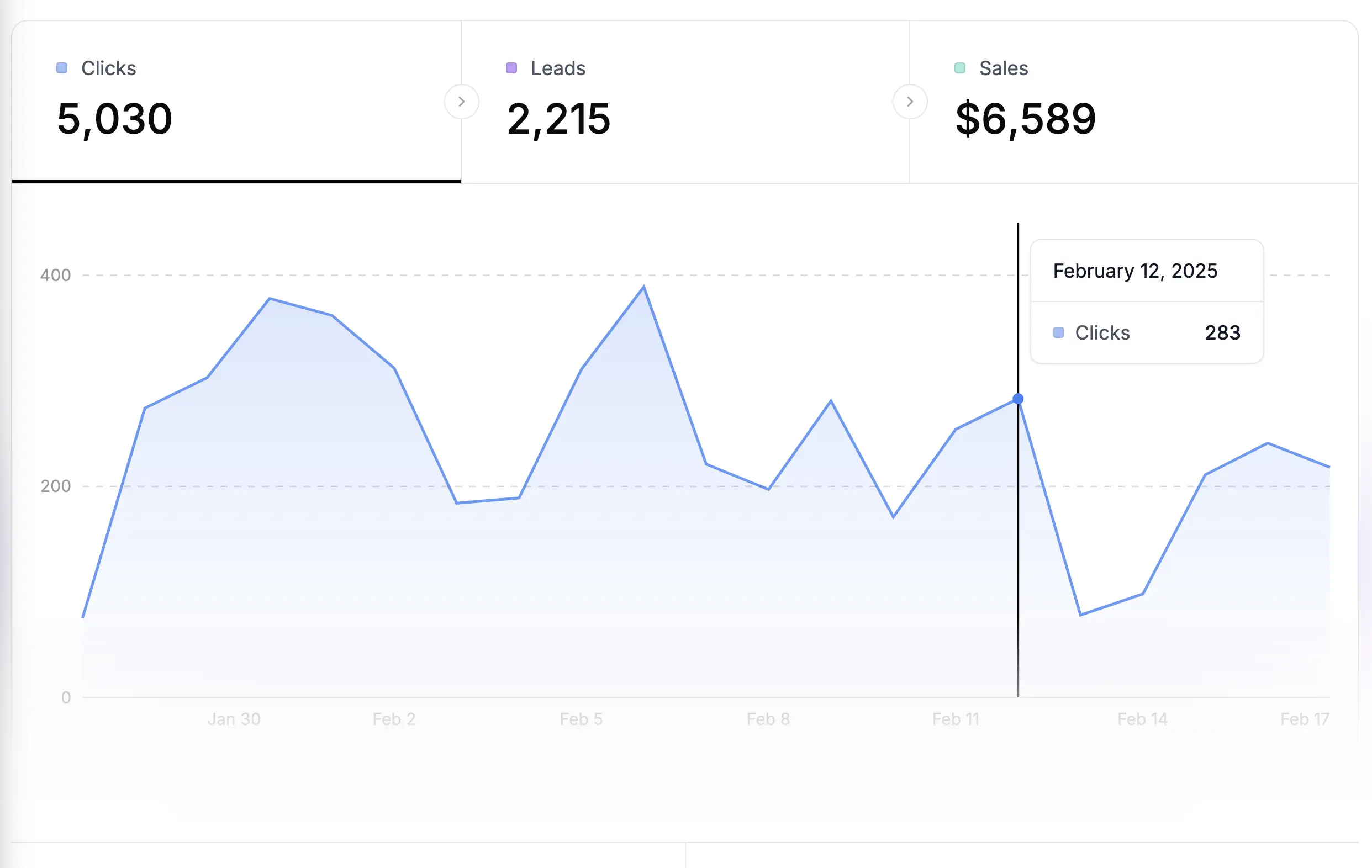Click the chevron arrow between Clicks and Leads
Viewport: 1372px width, 868px height.
click(x=462, y=102)
